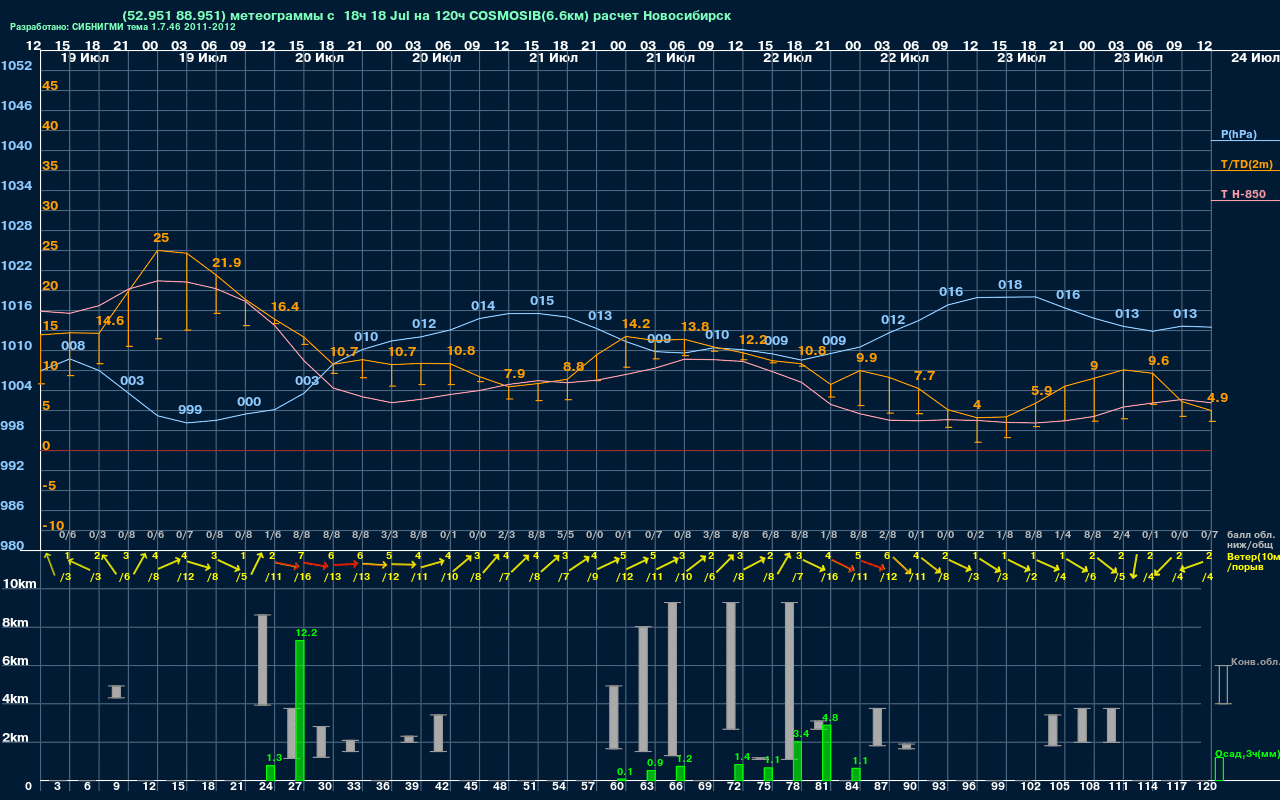Click the 45 temperature axis tick
Image resolution: width=1280 pixels, height=800 pixels.
pos(50,86)
